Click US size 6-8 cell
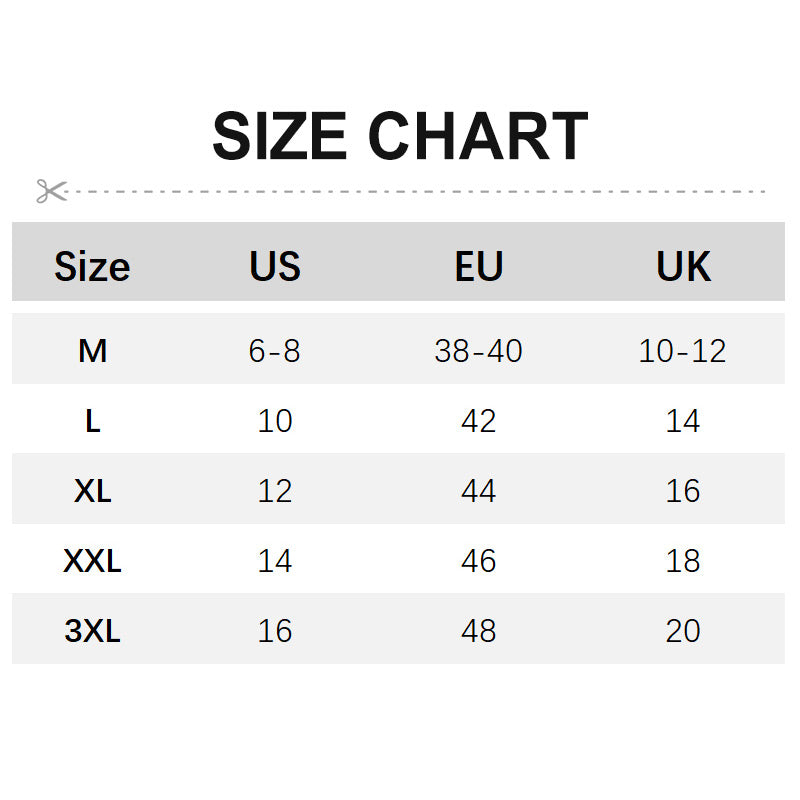This screenshot has height=800, width=800. [x=275, y=351]
